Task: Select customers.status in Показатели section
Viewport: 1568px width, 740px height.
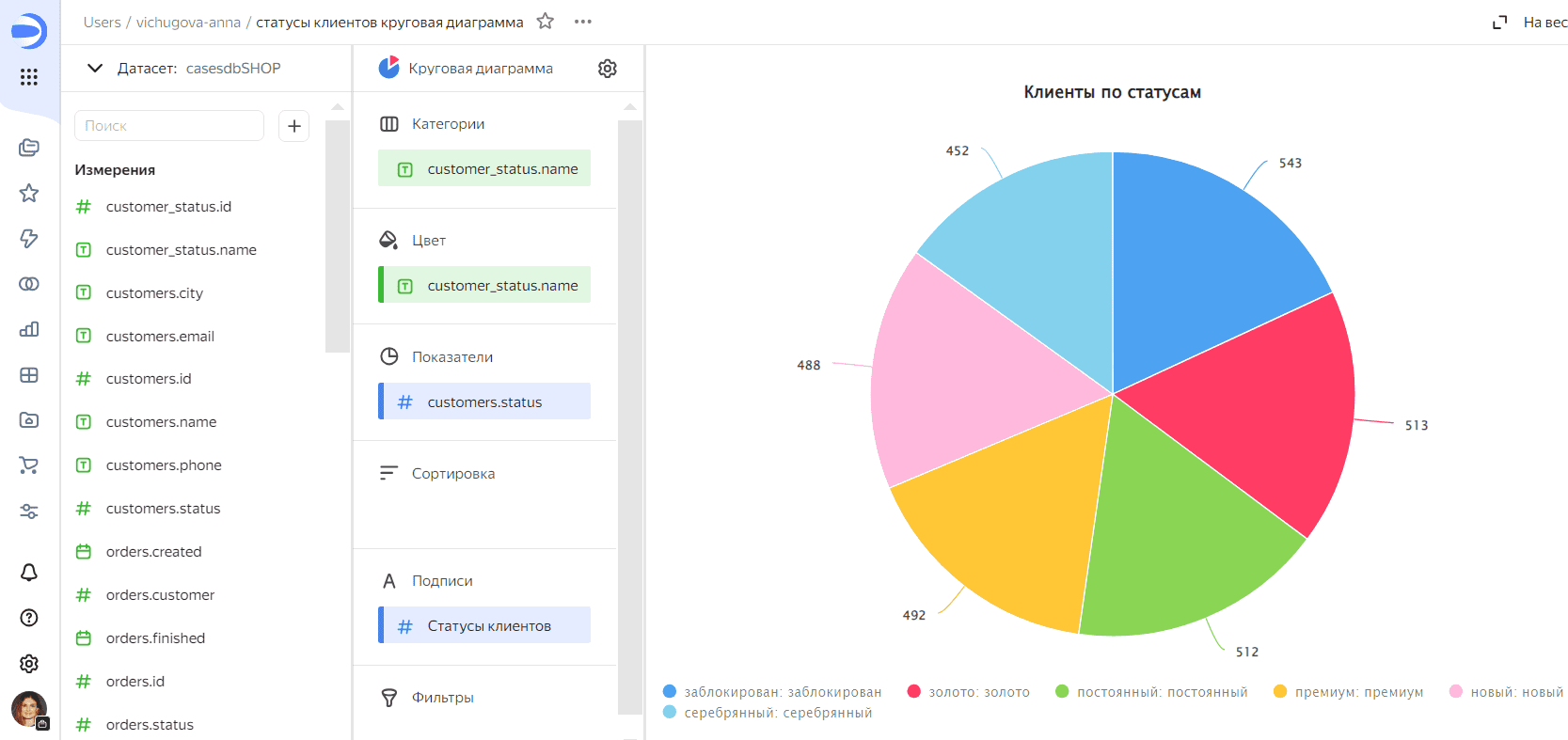Action: click(484, 401)
